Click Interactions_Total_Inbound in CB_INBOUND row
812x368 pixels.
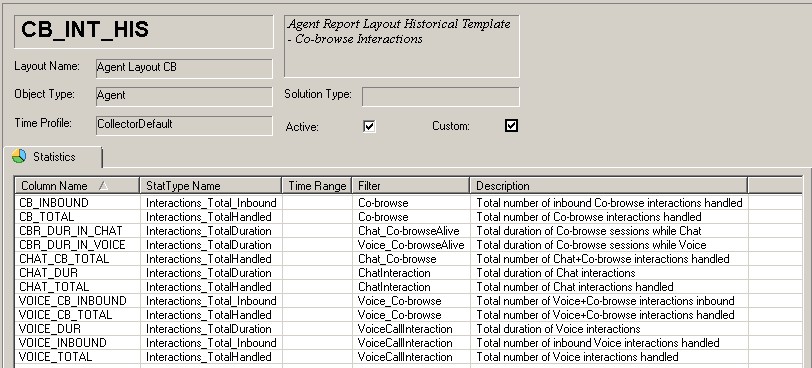point(211,203)
